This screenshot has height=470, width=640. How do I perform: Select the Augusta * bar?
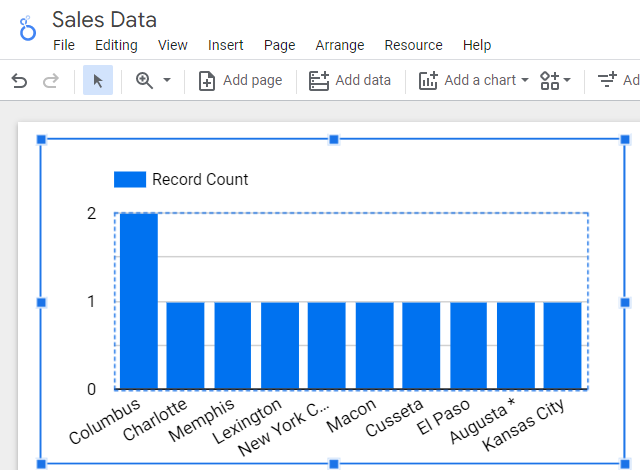click(516, 346)
